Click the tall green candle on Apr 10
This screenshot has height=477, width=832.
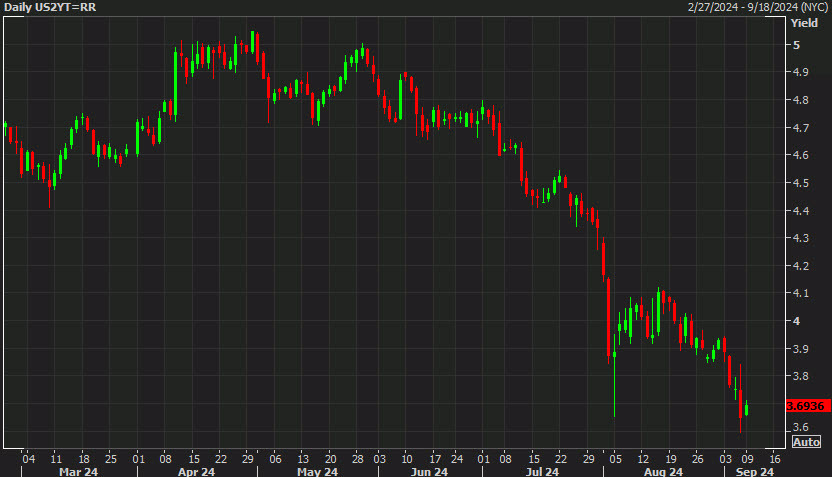(x=176, y=82)
